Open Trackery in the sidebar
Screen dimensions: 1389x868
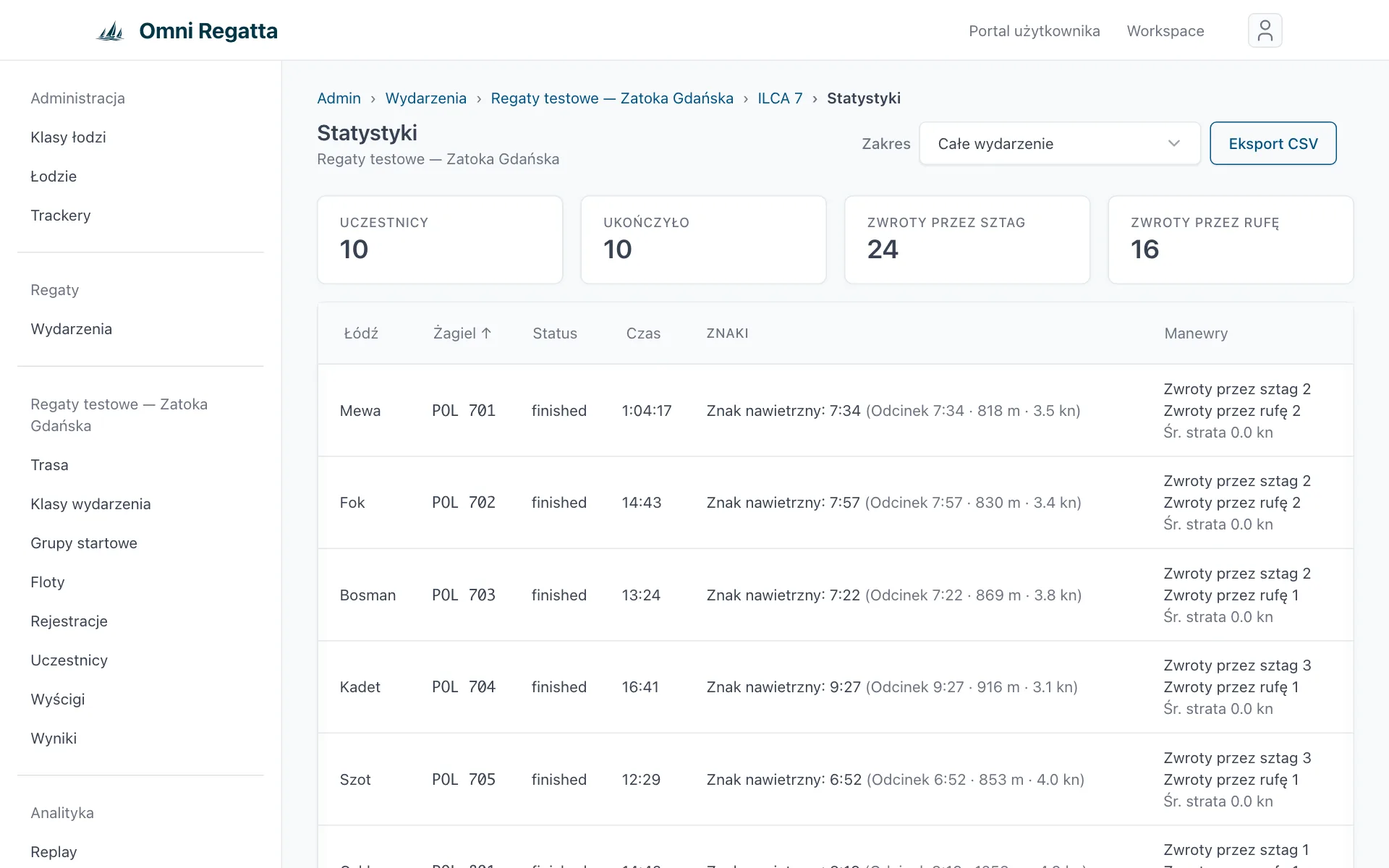pyautogui.click(x=61, y=216)
